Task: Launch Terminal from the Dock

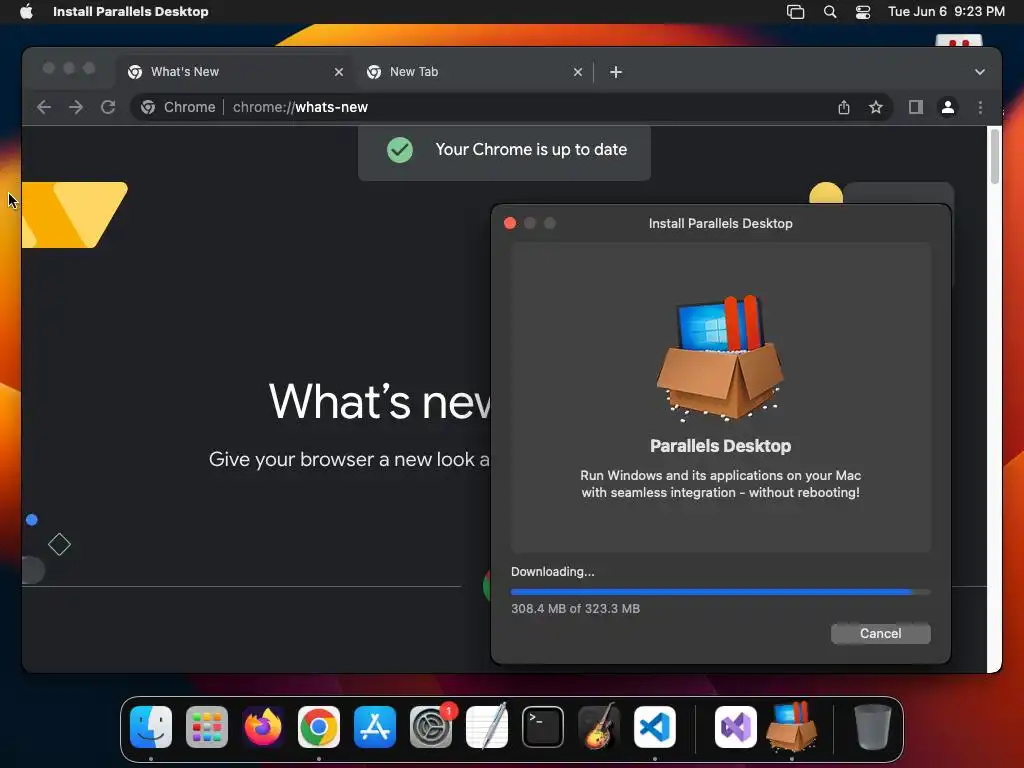Action: (543, 727)
